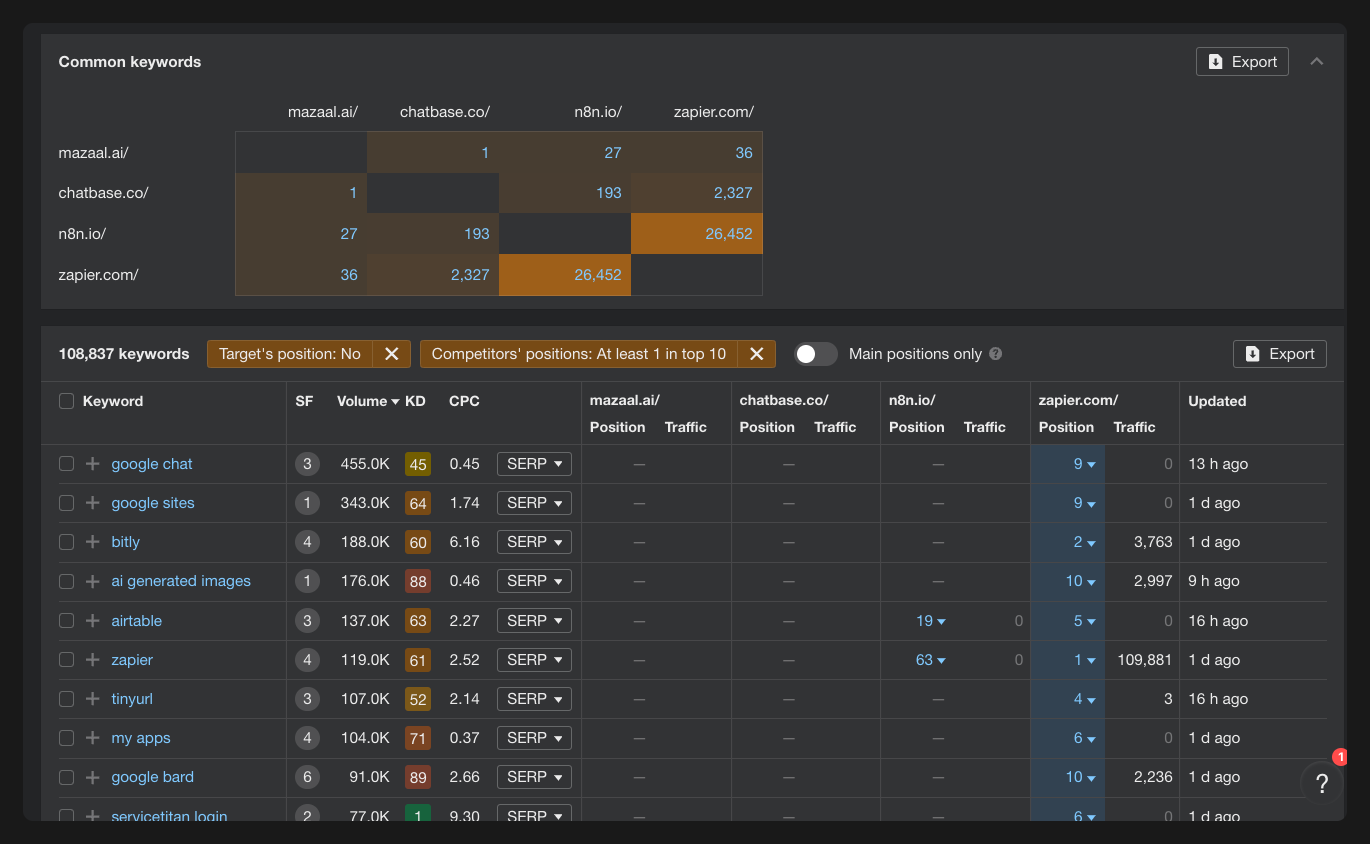Expand zapier.com position 9 for google chat
This screenshot has width=1370, height=844.
tap(1084, 464)
